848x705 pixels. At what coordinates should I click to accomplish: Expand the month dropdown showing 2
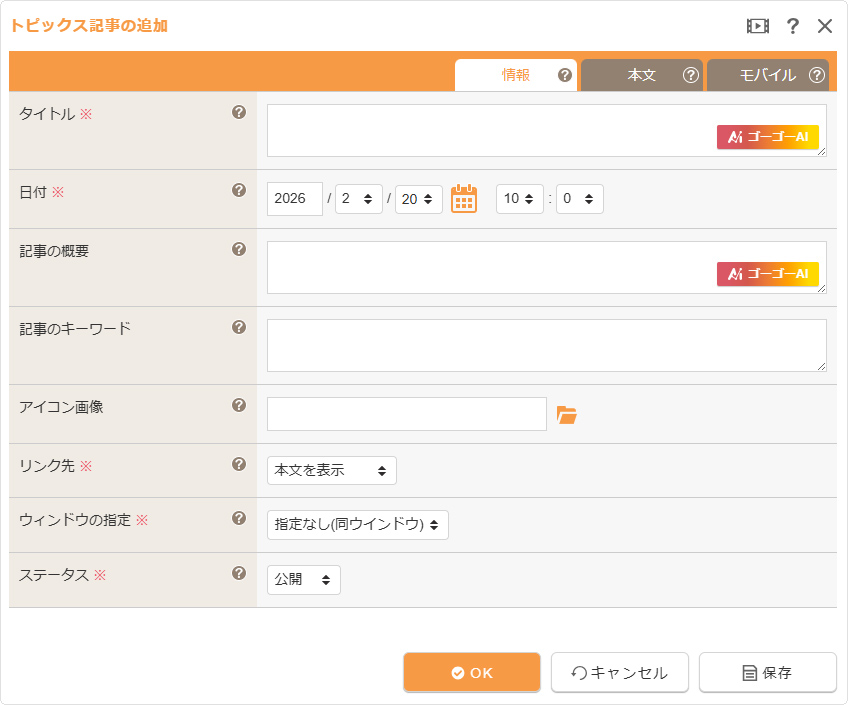(358, 199)
